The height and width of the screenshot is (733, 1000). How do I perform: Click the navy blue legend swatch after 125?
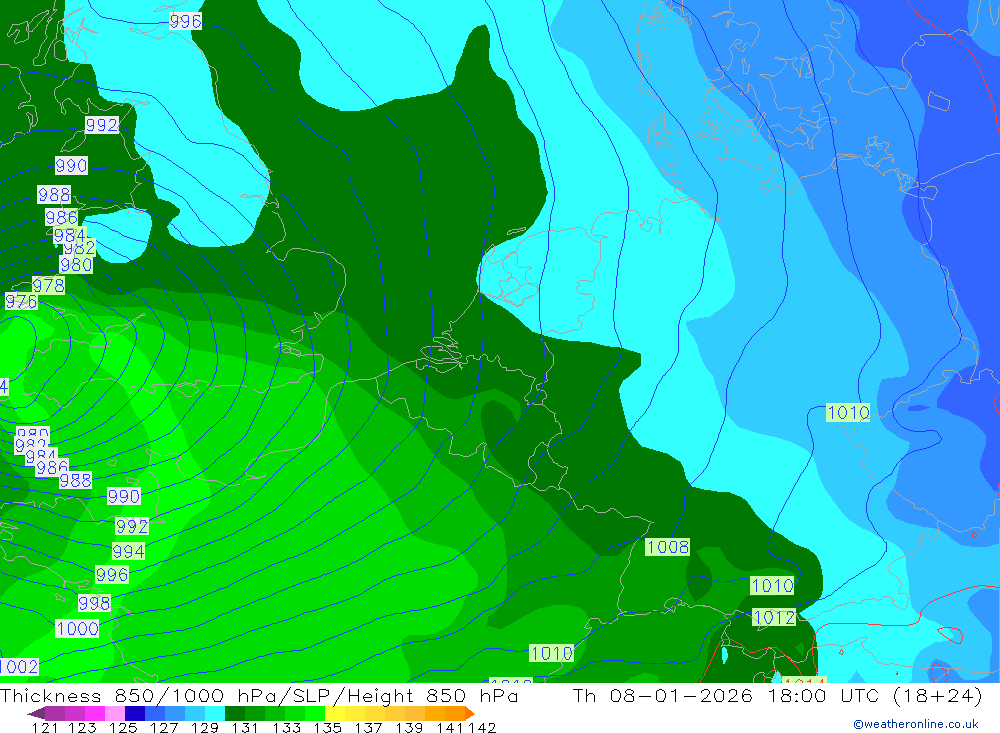135,713
